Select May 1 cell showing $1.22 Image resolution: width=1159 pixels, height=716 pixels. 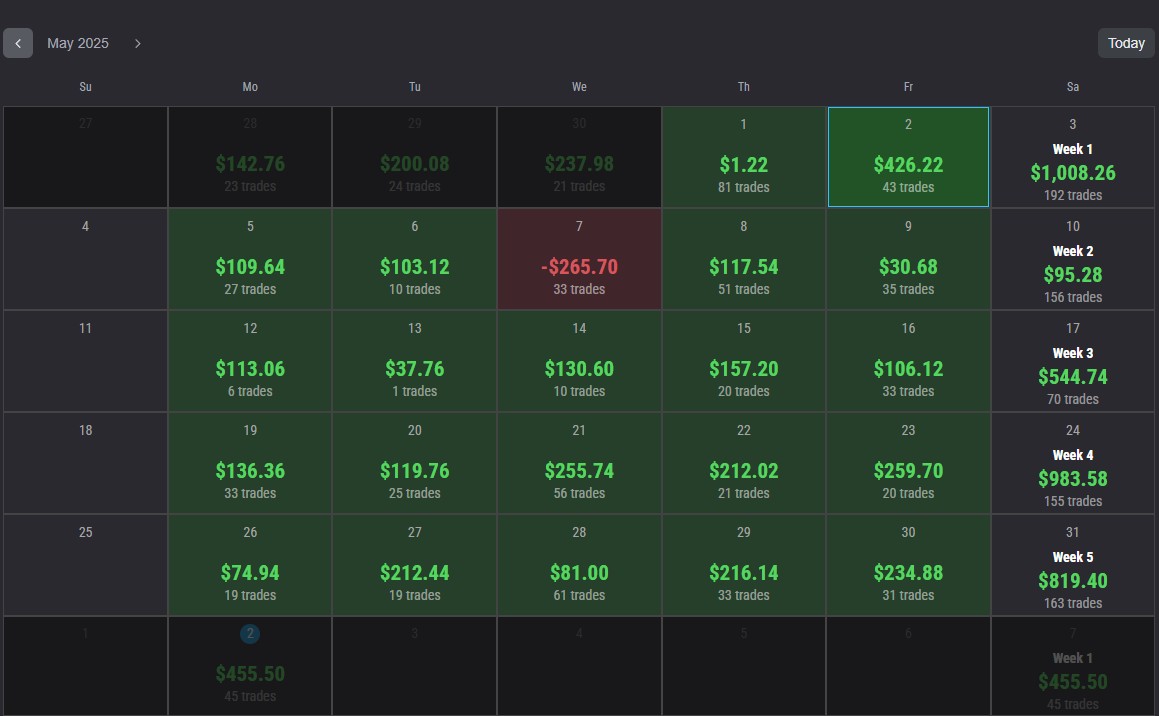point(744,157)
